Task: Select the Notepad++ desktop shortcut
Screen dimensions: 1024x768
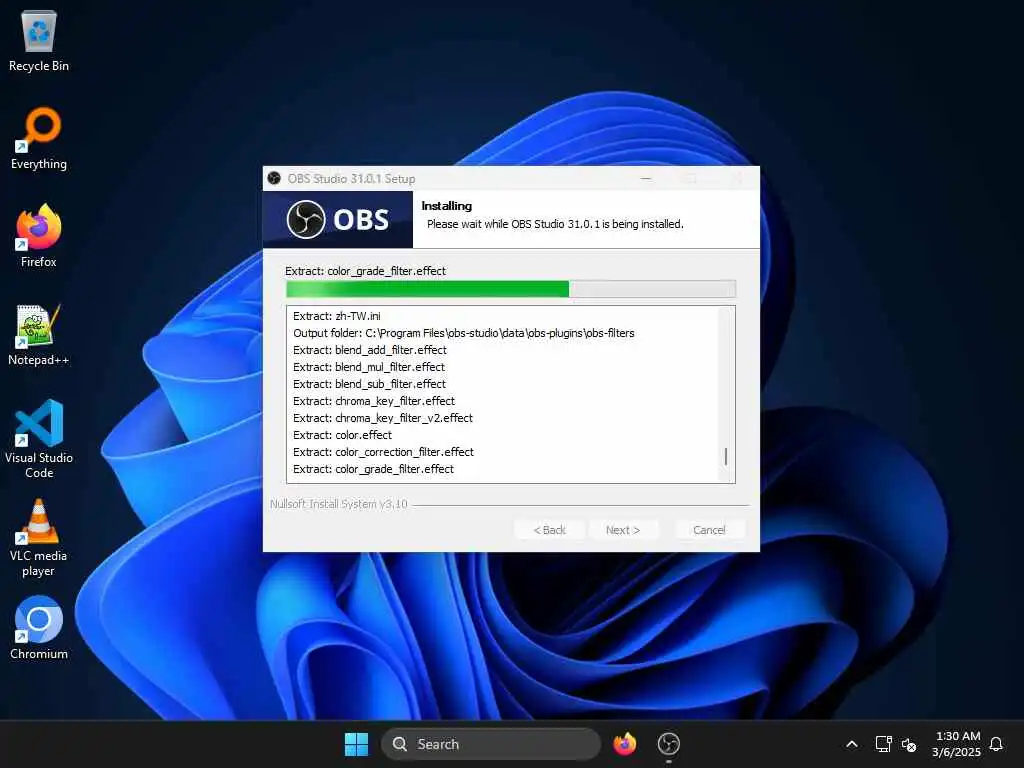Action: pyautogui.click(x=39, y=334)
